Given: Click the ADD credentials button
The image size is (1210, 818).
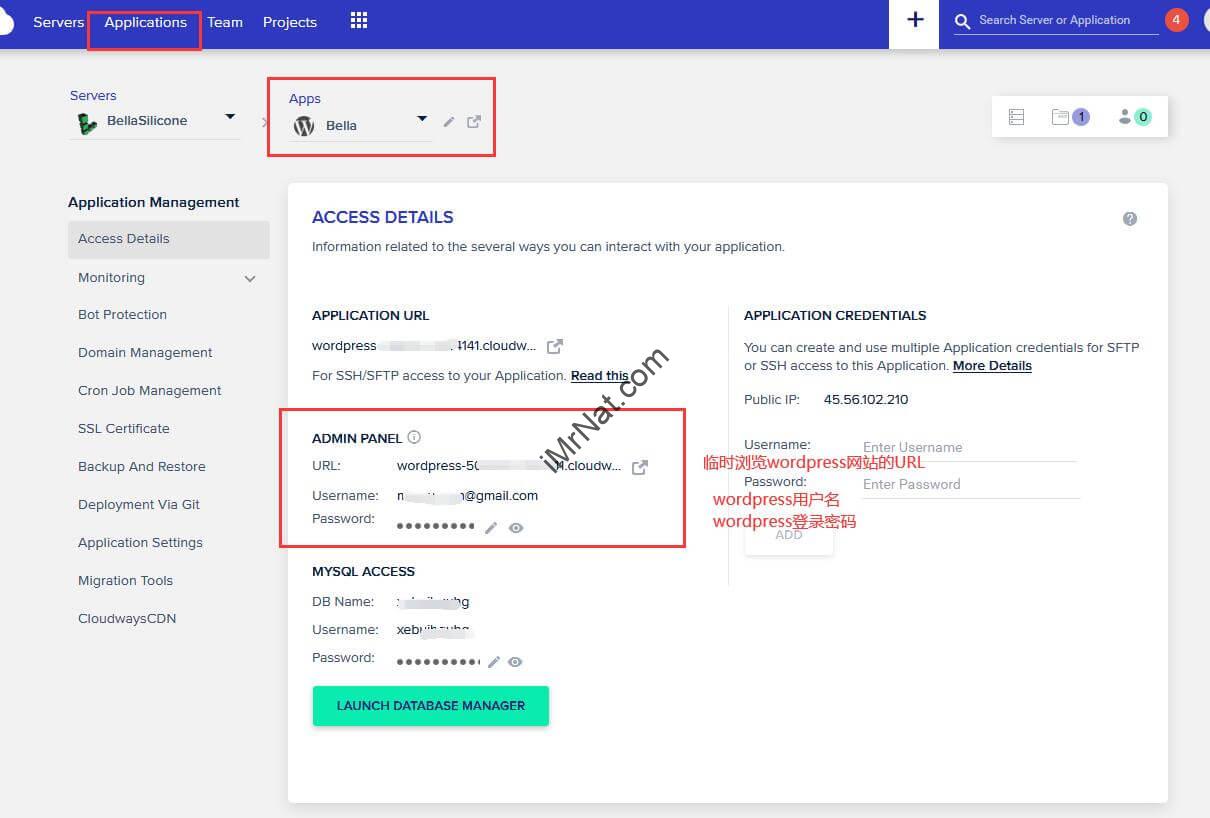Looking at the screenshot, I should point(789,535).
